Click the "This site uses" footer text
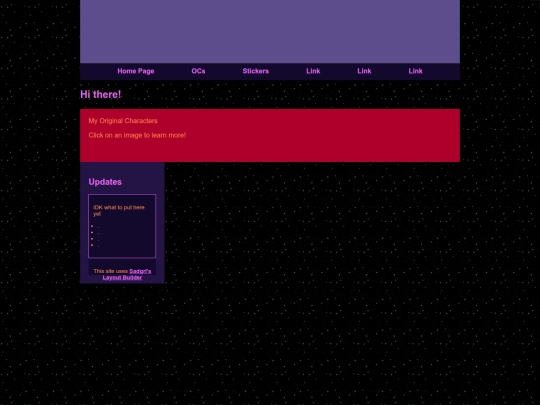This screenshot has width=540, height=405. pos(111,271)
